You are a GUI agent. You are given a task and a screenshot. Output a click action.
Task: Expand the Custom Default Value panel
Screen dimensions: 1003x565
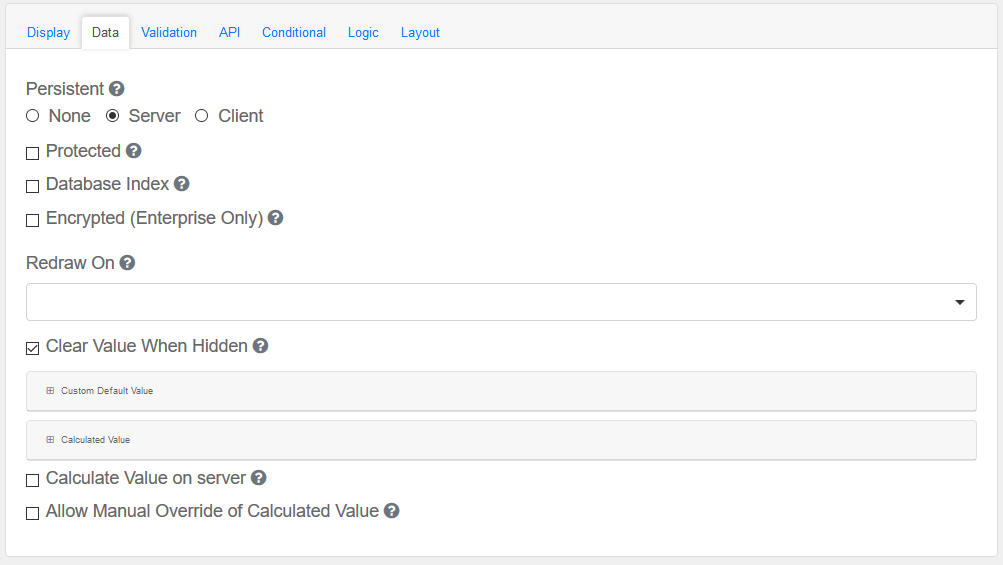pos(106,391)
